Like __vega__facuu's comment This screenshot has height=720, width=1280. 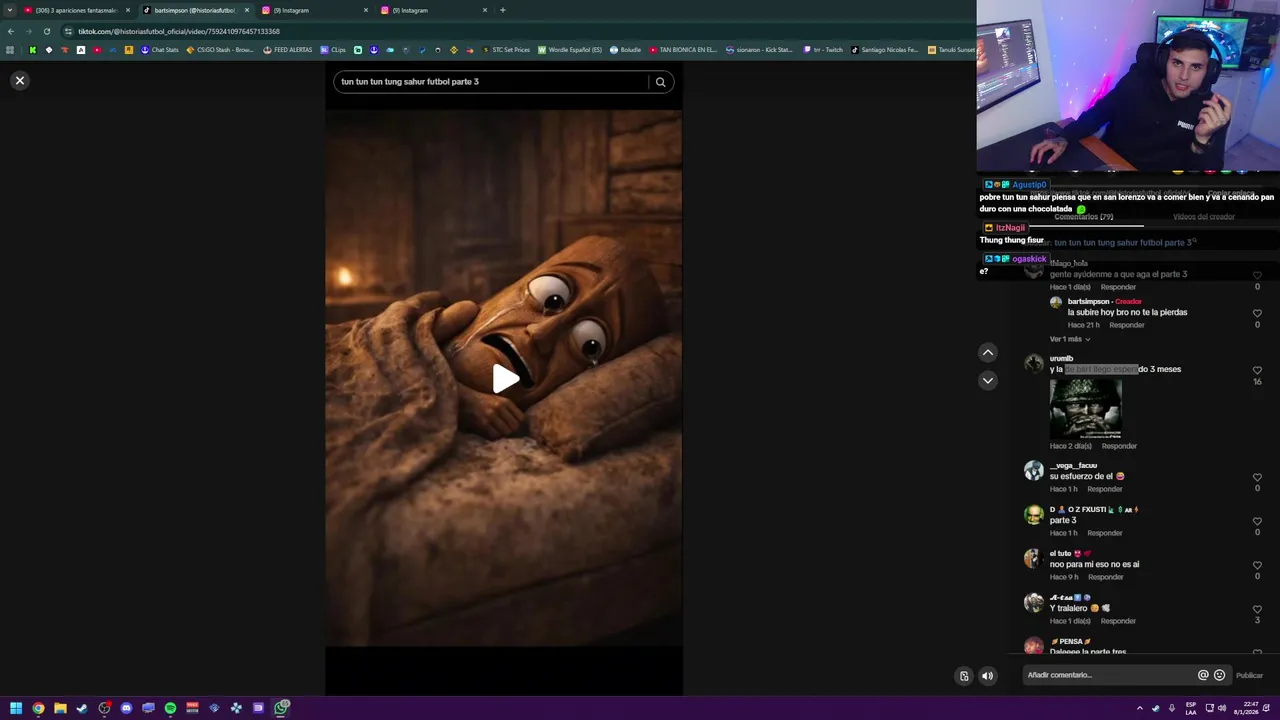1257,477
